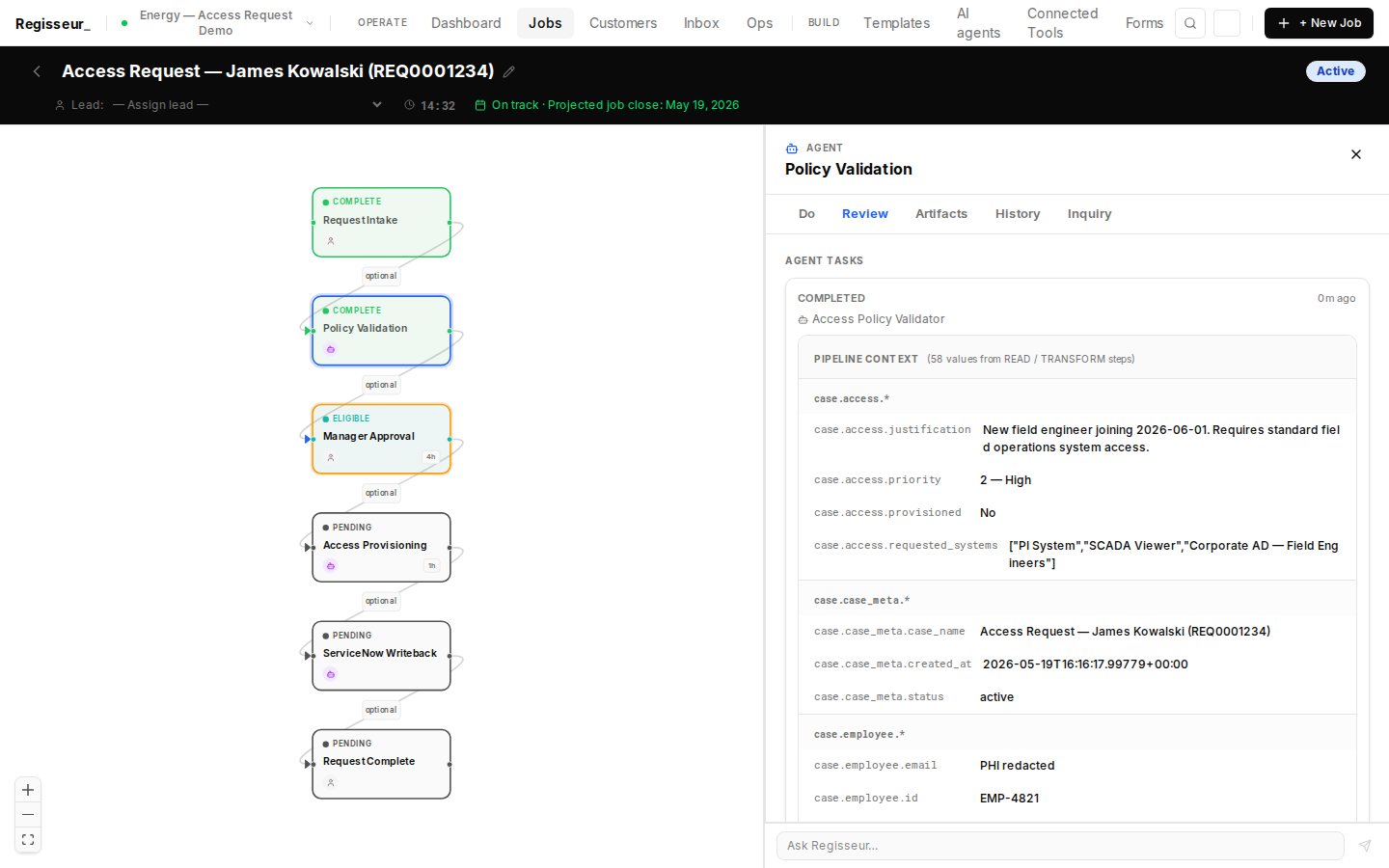Click the agent robot icon on ServiceNow Writeback node
The height and width of the screenshot is (868, 1389).
tap(331, 674)
